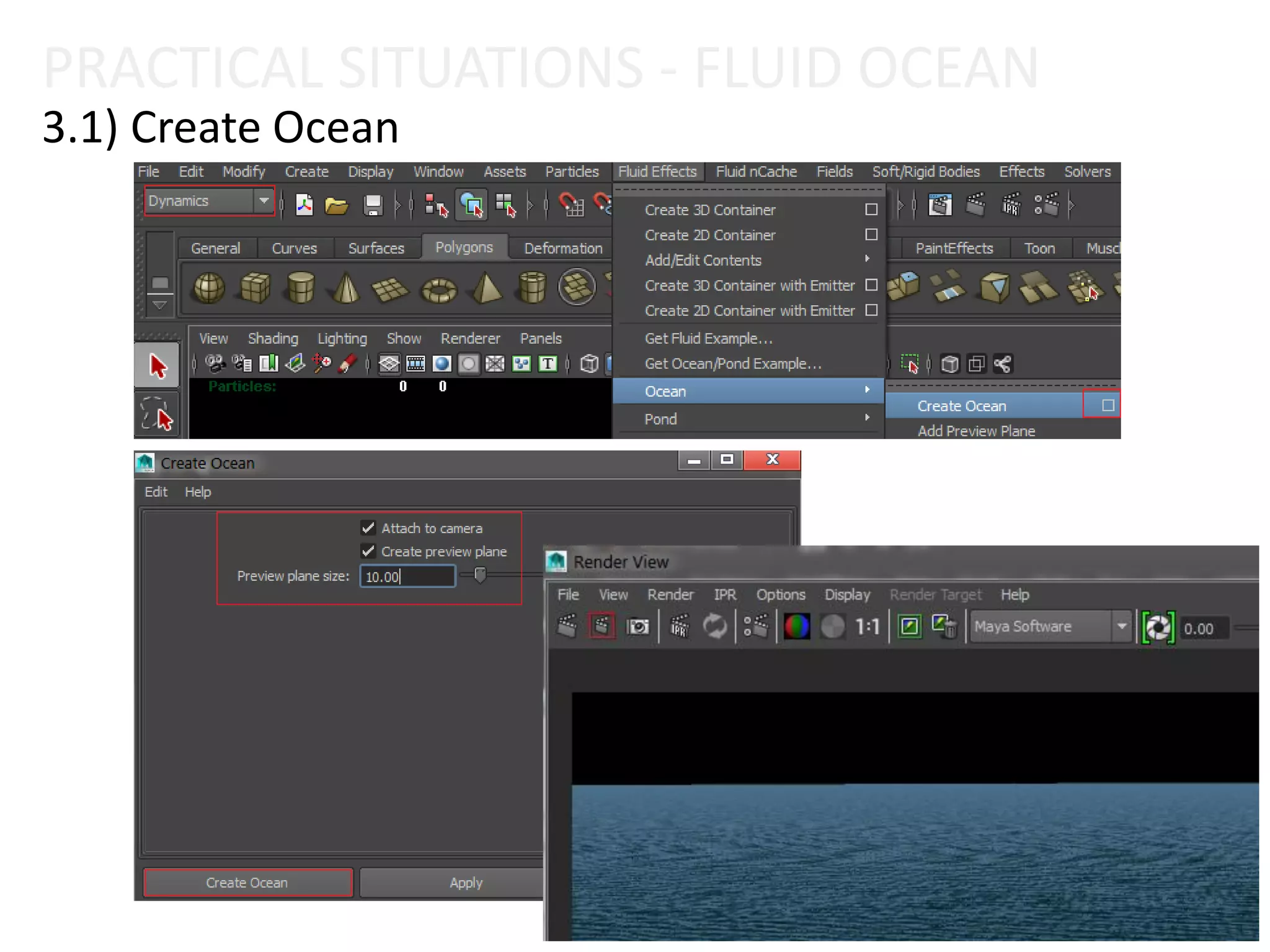The image size is (1270, 952).
Task: Click the Remove Image icon in Render View
Action: (x=944, y=626)
